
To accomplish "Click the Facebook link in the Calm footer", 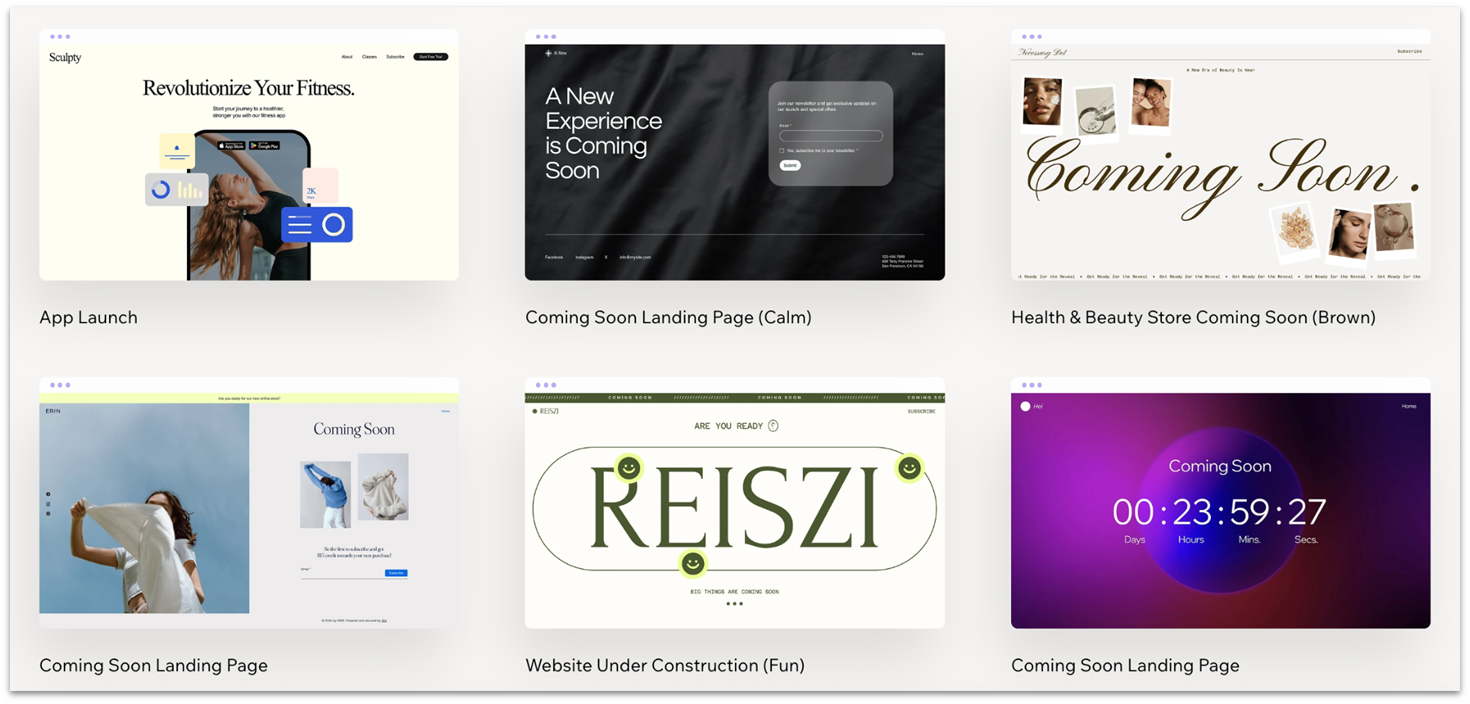I will (554, 257).
